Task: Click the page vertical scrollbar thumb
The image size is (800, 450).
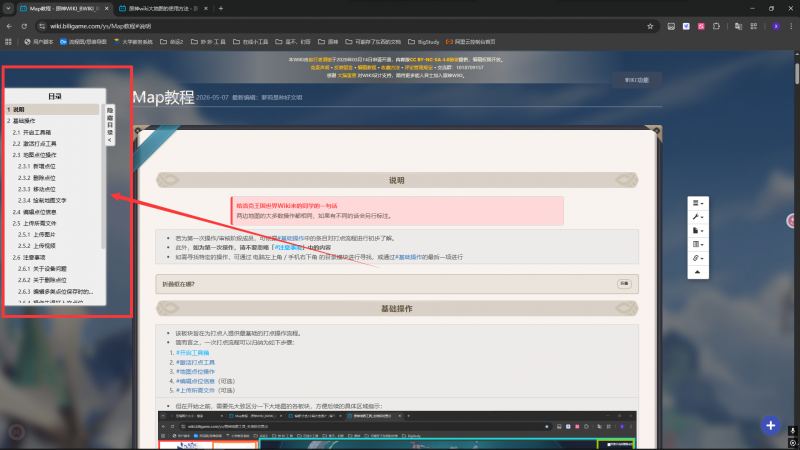Action: (x=797, y=74)
